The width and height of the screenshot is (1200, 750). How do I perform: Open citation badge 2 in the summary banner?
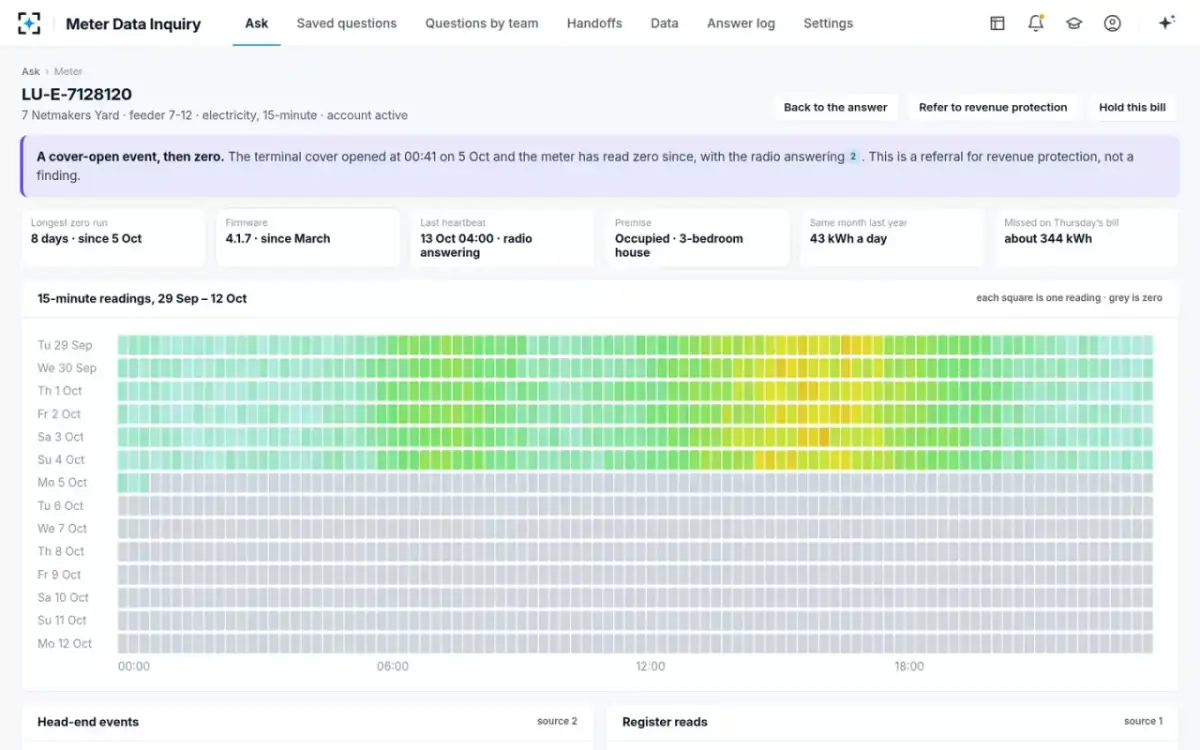(853, 157)
